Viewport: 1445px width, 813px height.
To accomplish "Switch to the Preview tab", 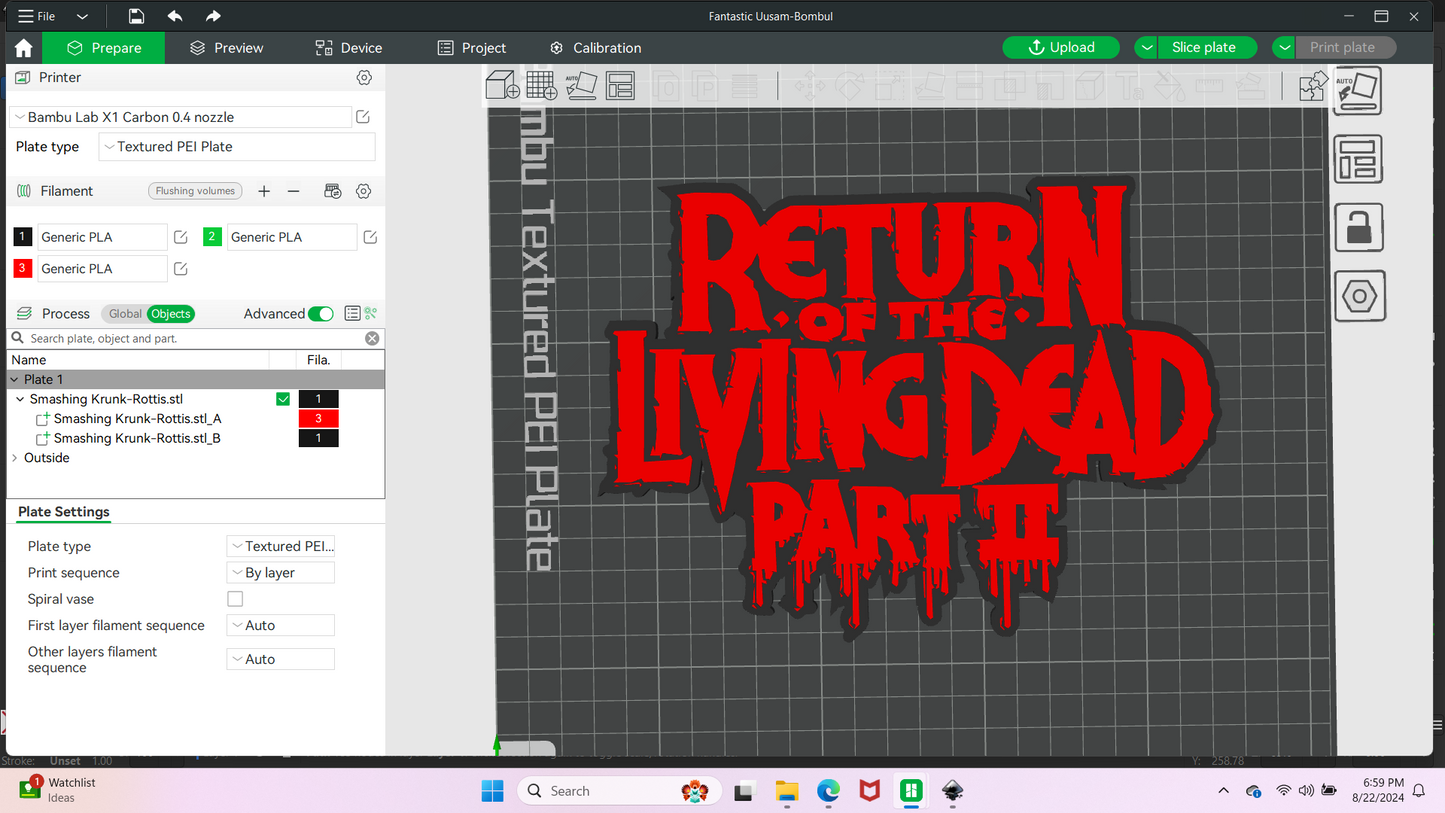I will pyautogui.click(x=227, y=48).
